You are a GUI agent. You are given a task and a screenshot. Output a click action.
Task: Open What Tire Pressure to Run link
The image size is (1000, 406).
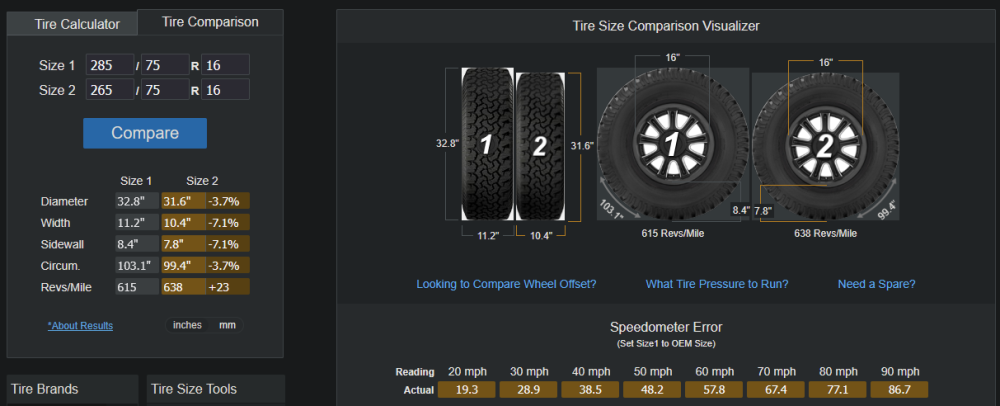[x=717, y=284]
